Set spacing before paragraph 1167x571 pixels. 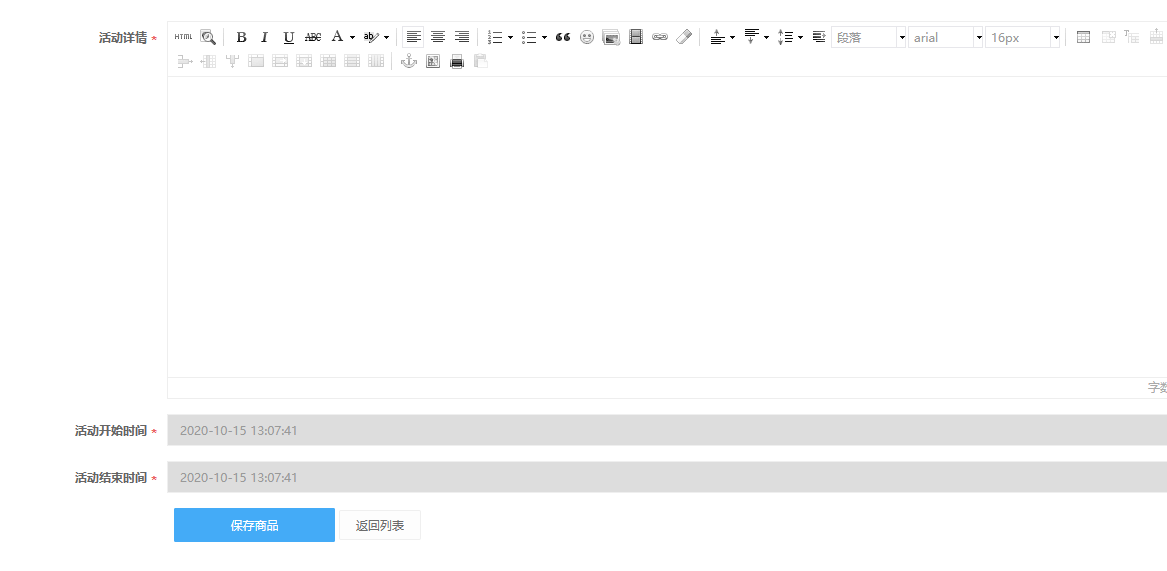click(717, 36)
